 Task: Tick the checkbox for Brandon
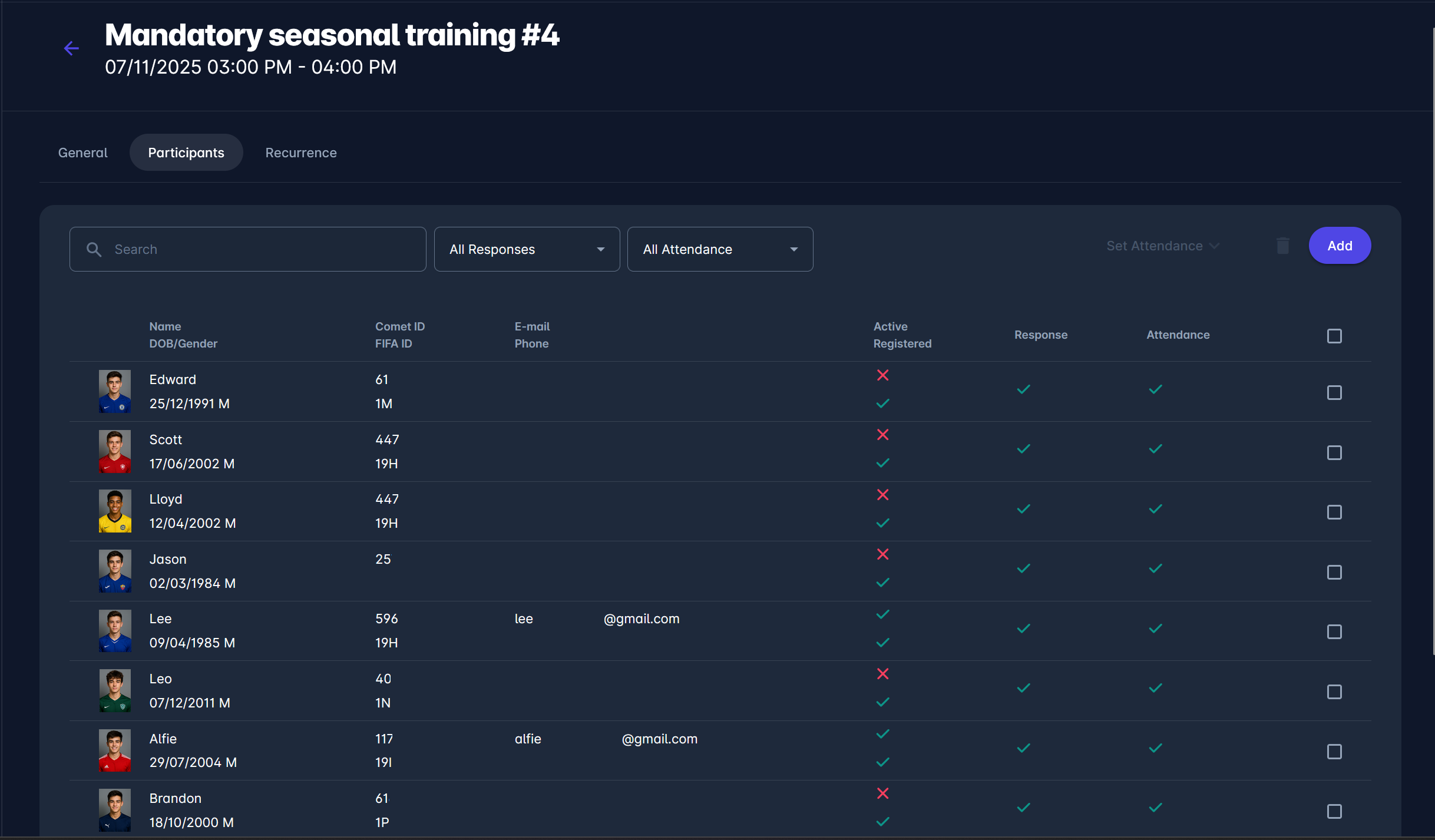(1334, 812)
